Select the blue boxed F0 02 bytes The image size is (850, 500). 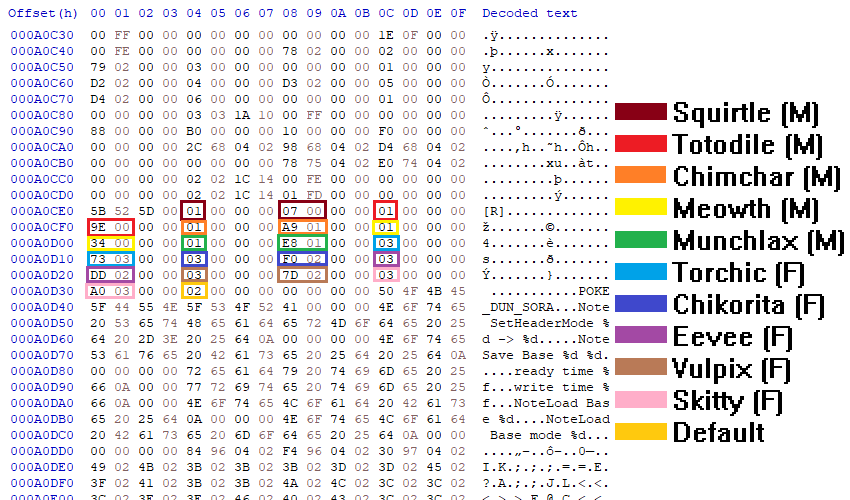(302, 259)
